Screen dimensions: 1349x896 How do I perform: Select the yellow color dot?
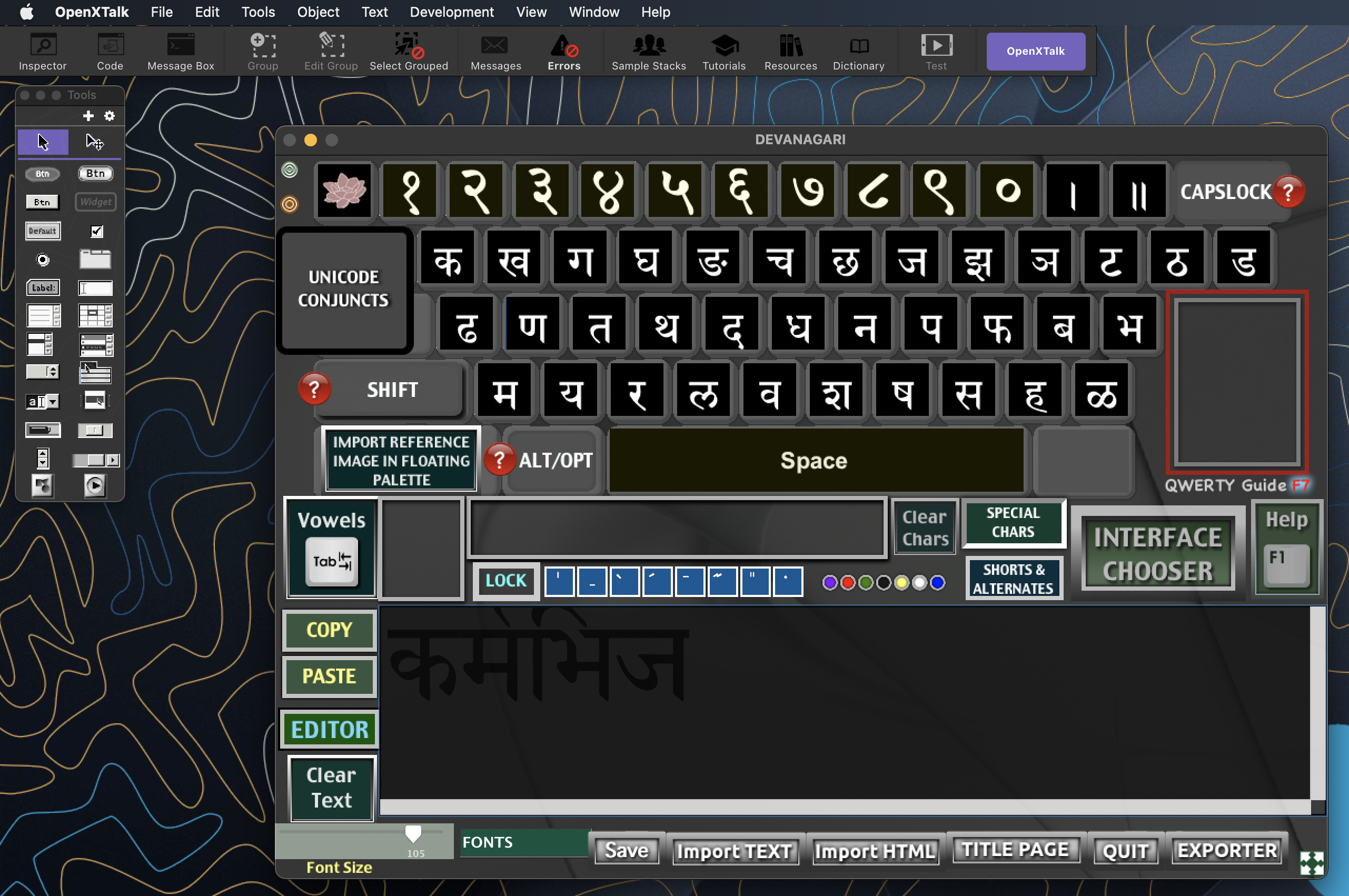point(901,582)
